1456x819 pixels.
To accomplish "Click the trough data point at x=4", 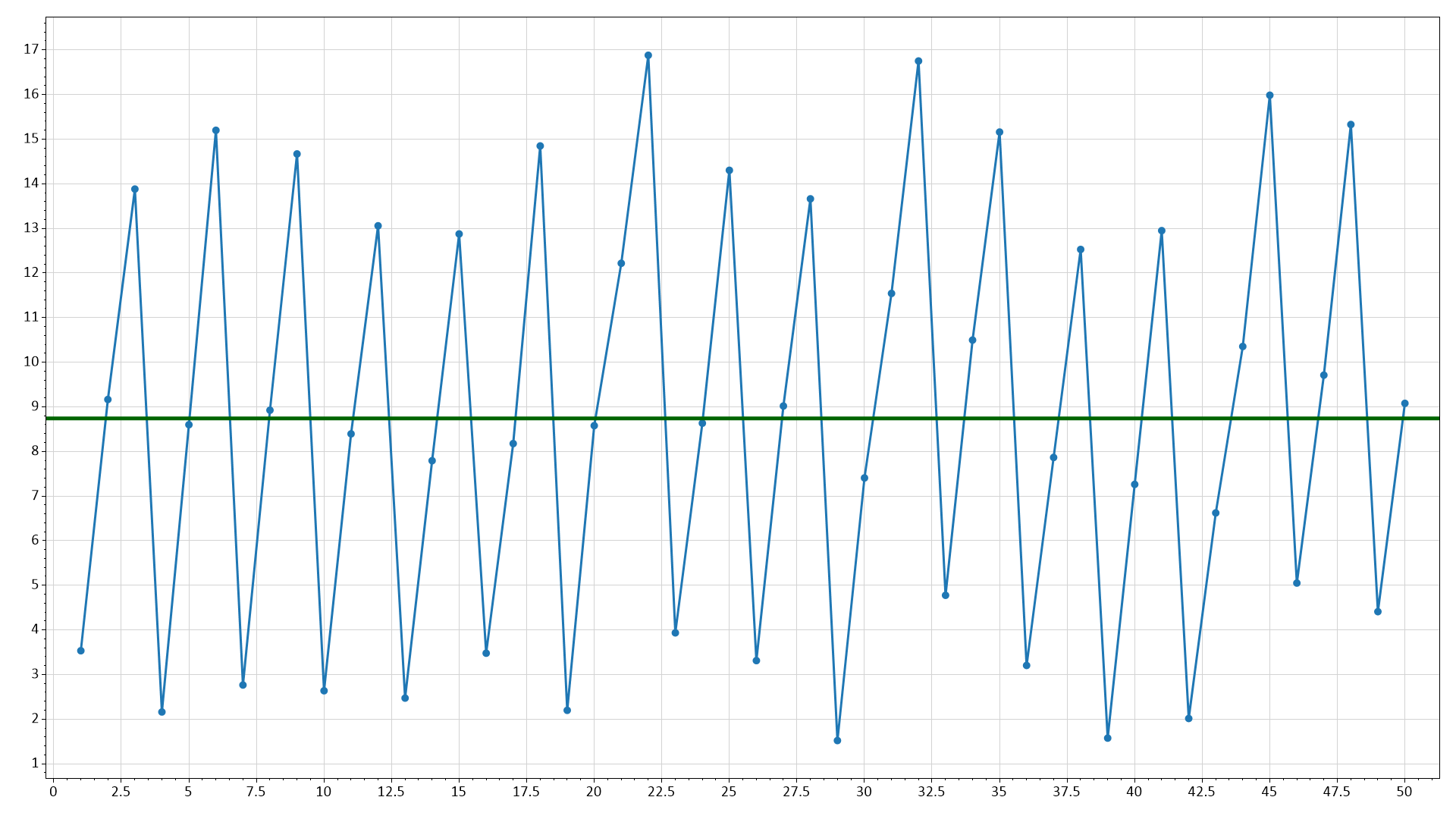I will click(x=162, y=712).
